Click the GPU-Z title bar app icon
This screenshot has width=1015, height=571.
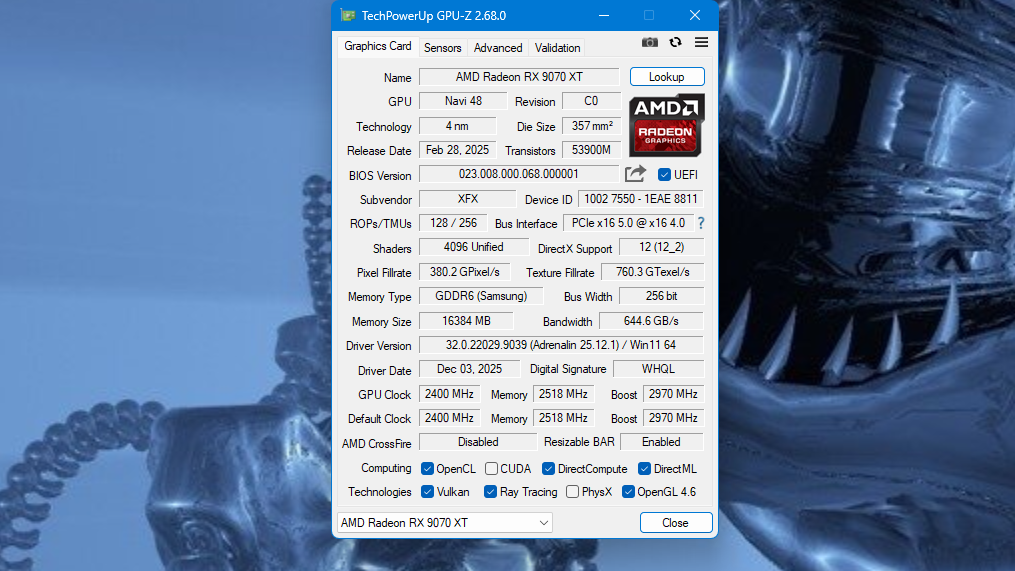click(348, 16)
